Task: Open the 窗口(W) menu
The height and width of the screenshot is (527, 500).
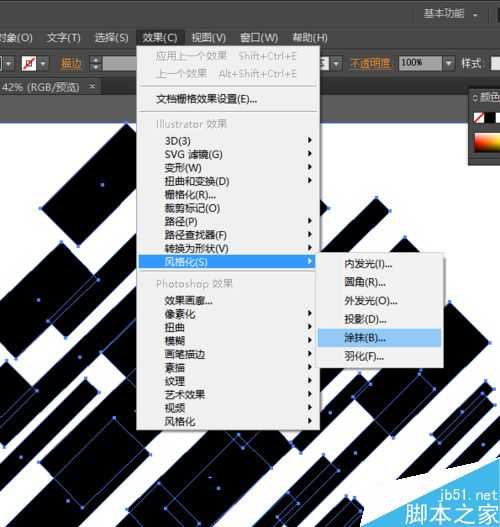Action: point(259,37)
